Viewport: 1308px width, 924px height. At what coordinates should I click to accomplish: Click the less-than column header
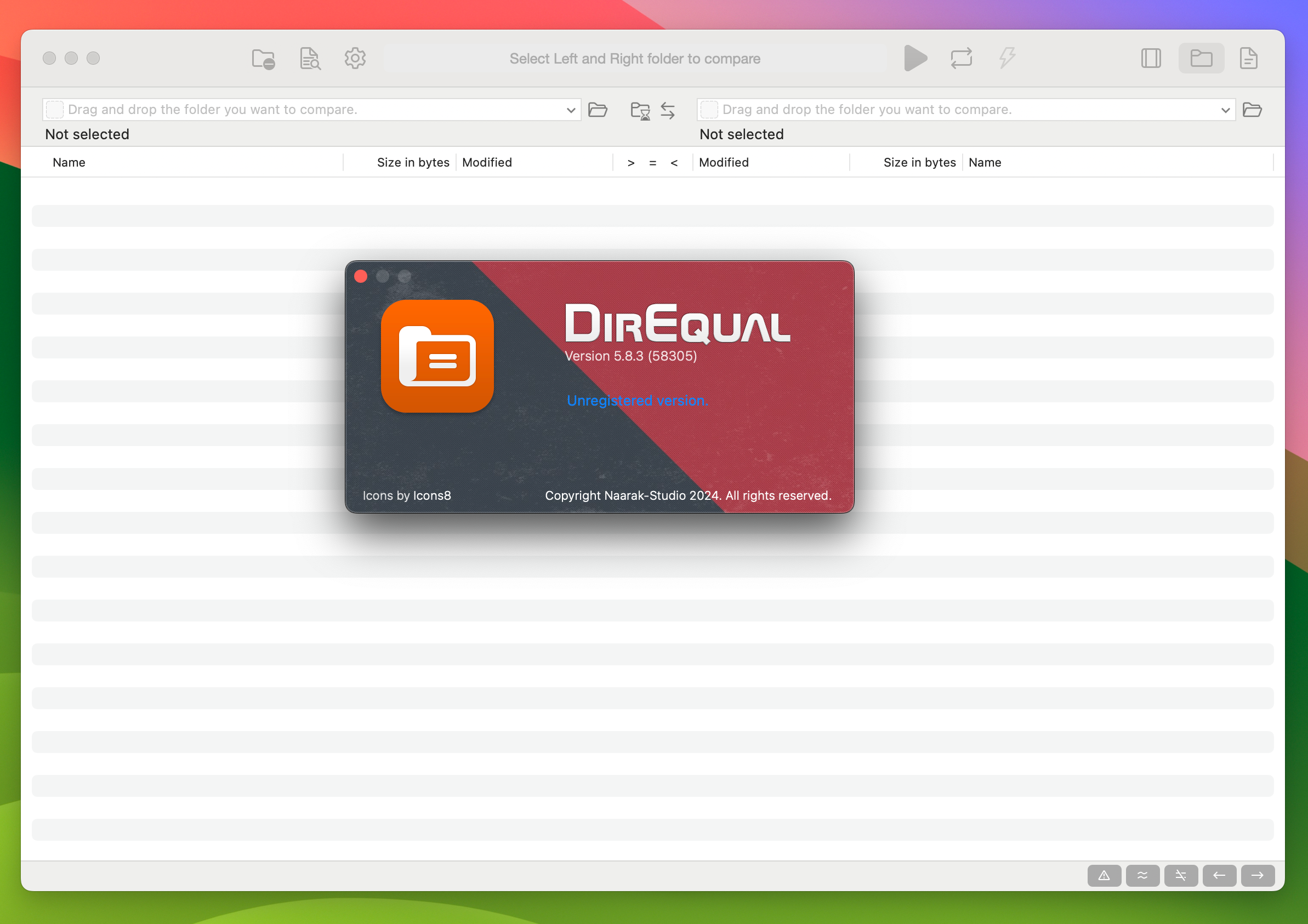pos(674,163)
